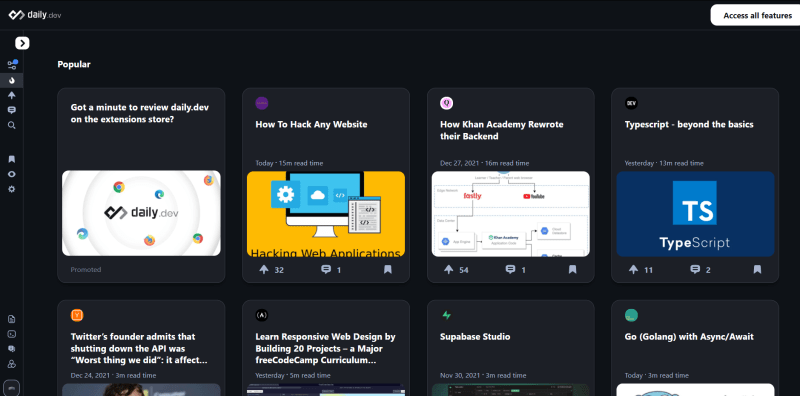Screen dimensions: 800x396
Task: Open the document icon in lower sidebar
Action: [12, 319]
